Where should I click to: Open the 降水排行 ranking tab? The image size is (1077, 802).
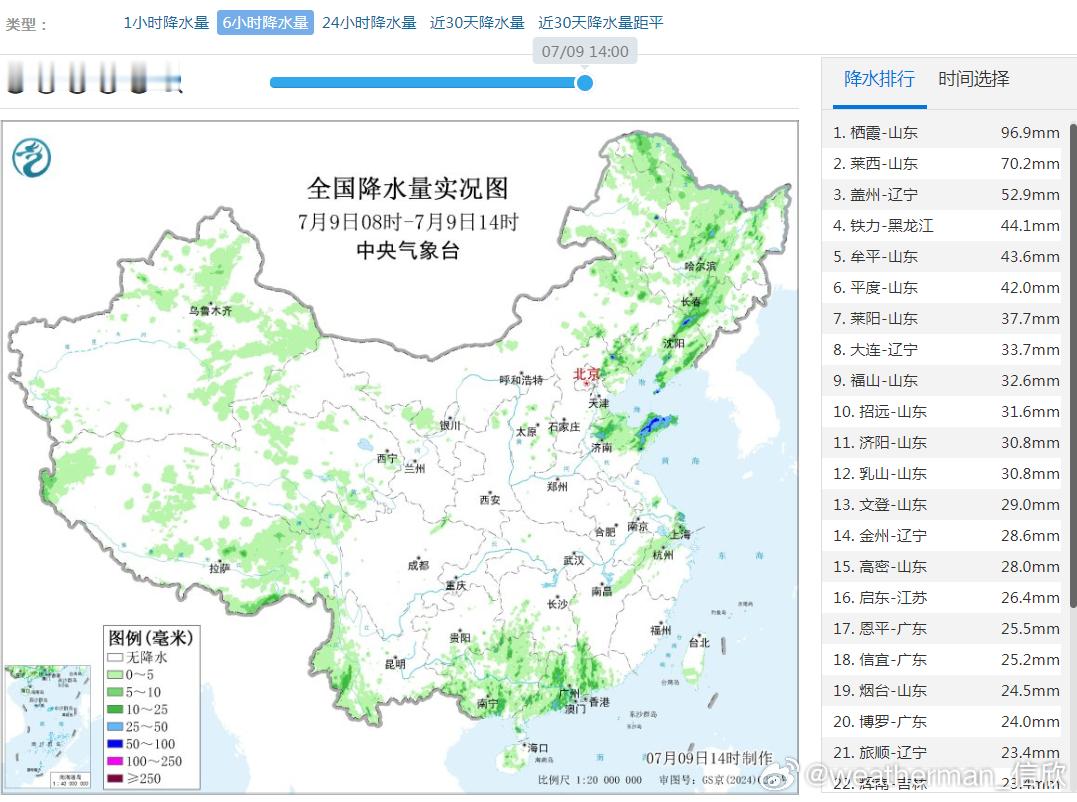pyautogui.click(x=879, y=79)
